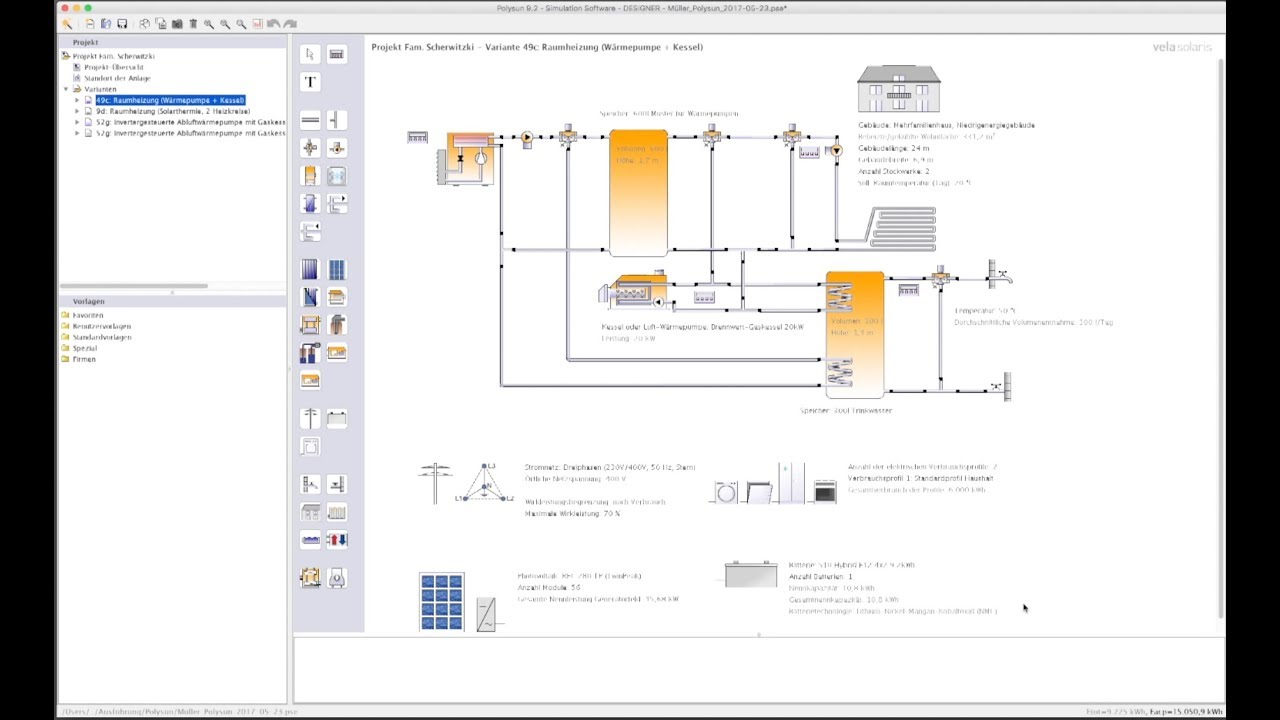Screen dimensions: 1280x720
Task: Click the building house image in the diagram
Action: click(899, 89)
